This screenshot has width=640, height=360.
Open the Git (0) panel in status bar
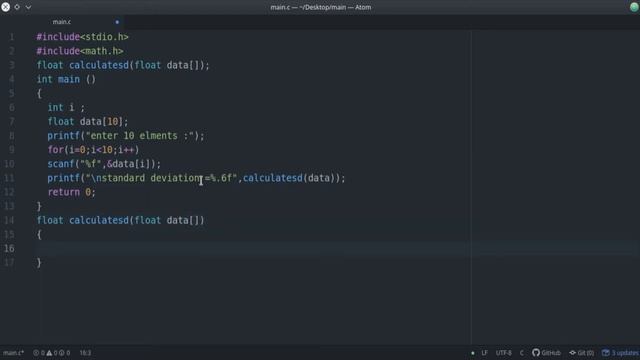point(582,353)
